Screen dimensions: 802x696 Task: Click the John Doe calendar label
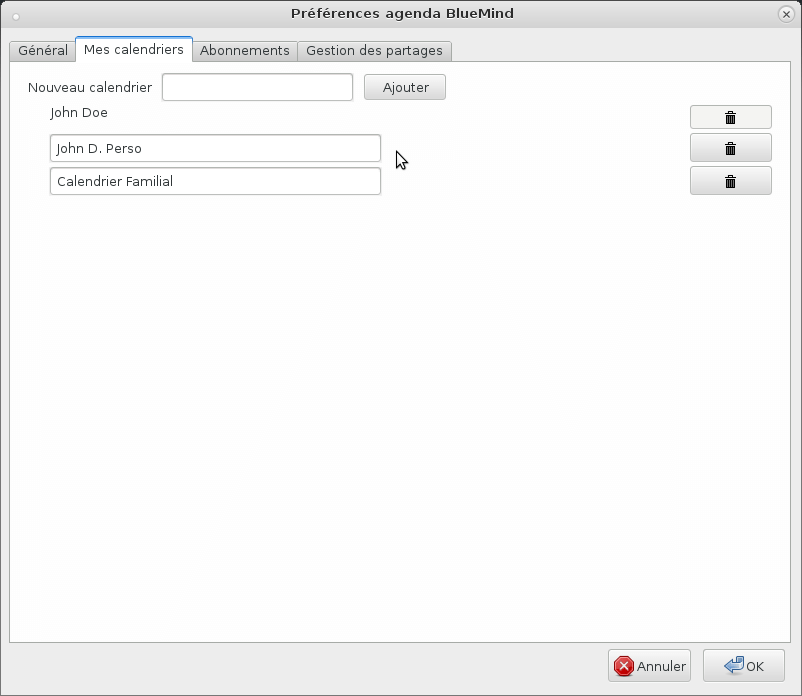79,113
